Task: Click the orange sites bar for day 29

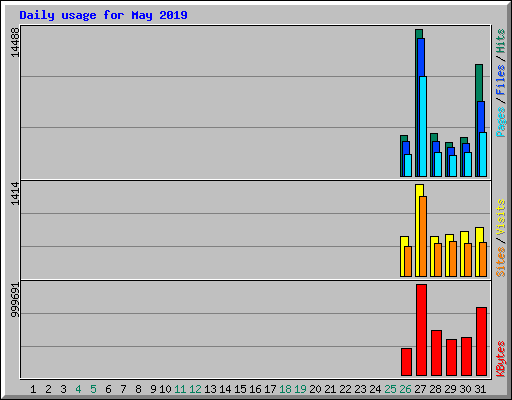Action: [453, 259]
